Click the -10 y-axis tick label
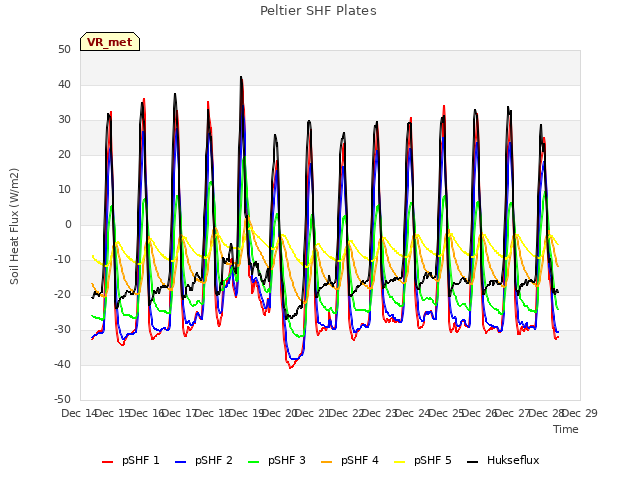The height and width of the screenshot is (480, 640). tap(63, 260)
